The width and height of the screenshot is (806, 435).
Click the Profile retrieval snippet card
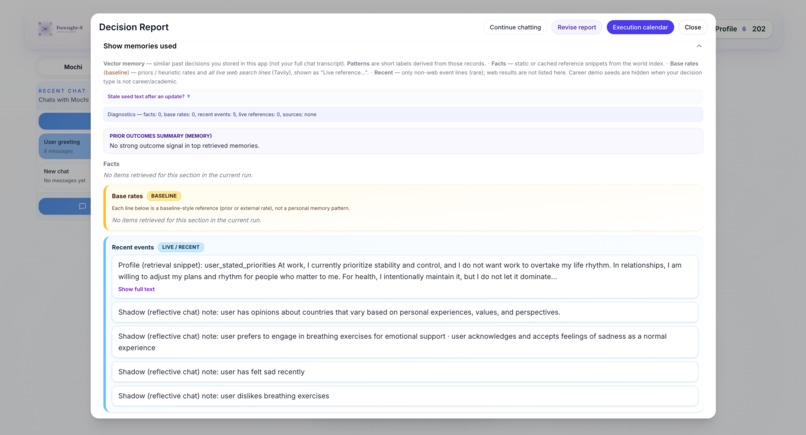pos(405,277)
